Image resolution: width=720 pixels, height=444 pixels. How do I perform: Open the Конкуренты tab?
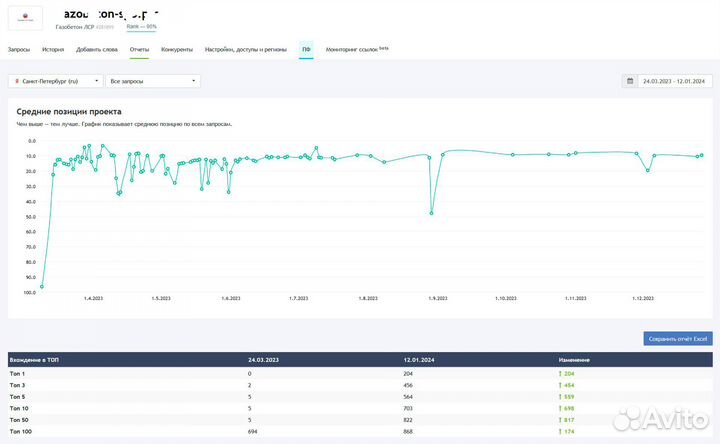click(x=177, y=48)
